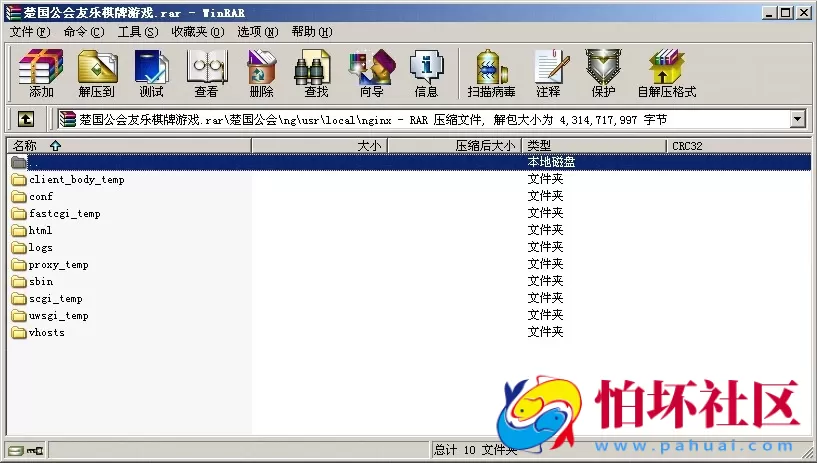This screenshot has height=463, width=817.
Task: Select the logs folder icon
Action: [19, 247]
